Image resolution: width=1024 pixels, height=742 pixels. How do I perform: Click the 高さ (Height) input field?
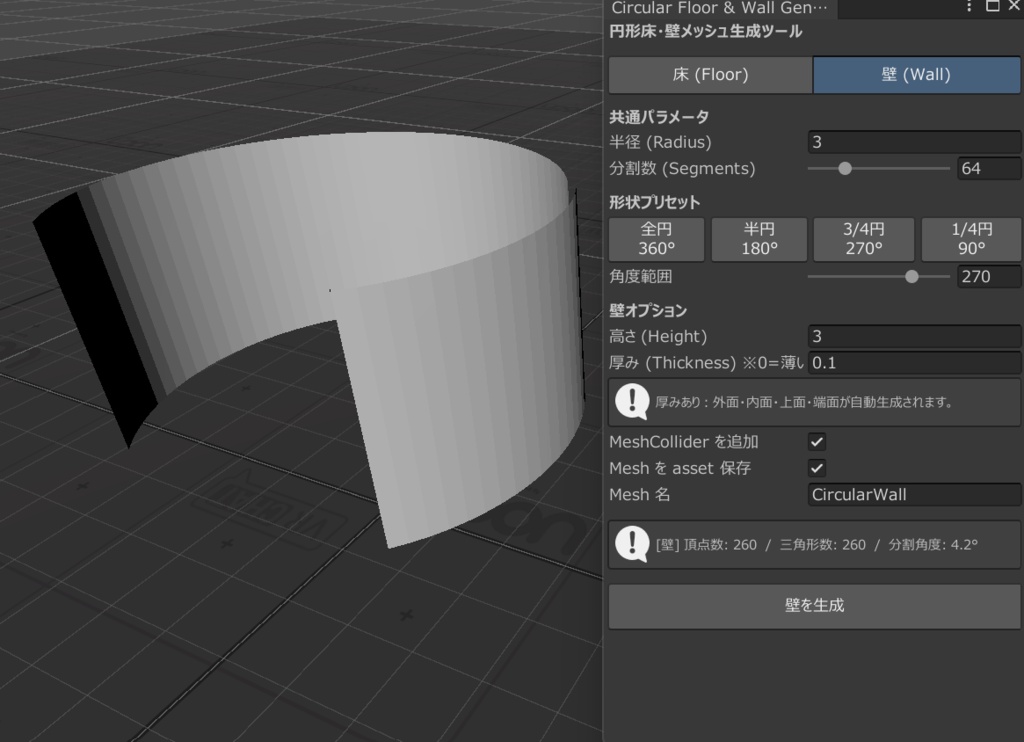[914, 336]
